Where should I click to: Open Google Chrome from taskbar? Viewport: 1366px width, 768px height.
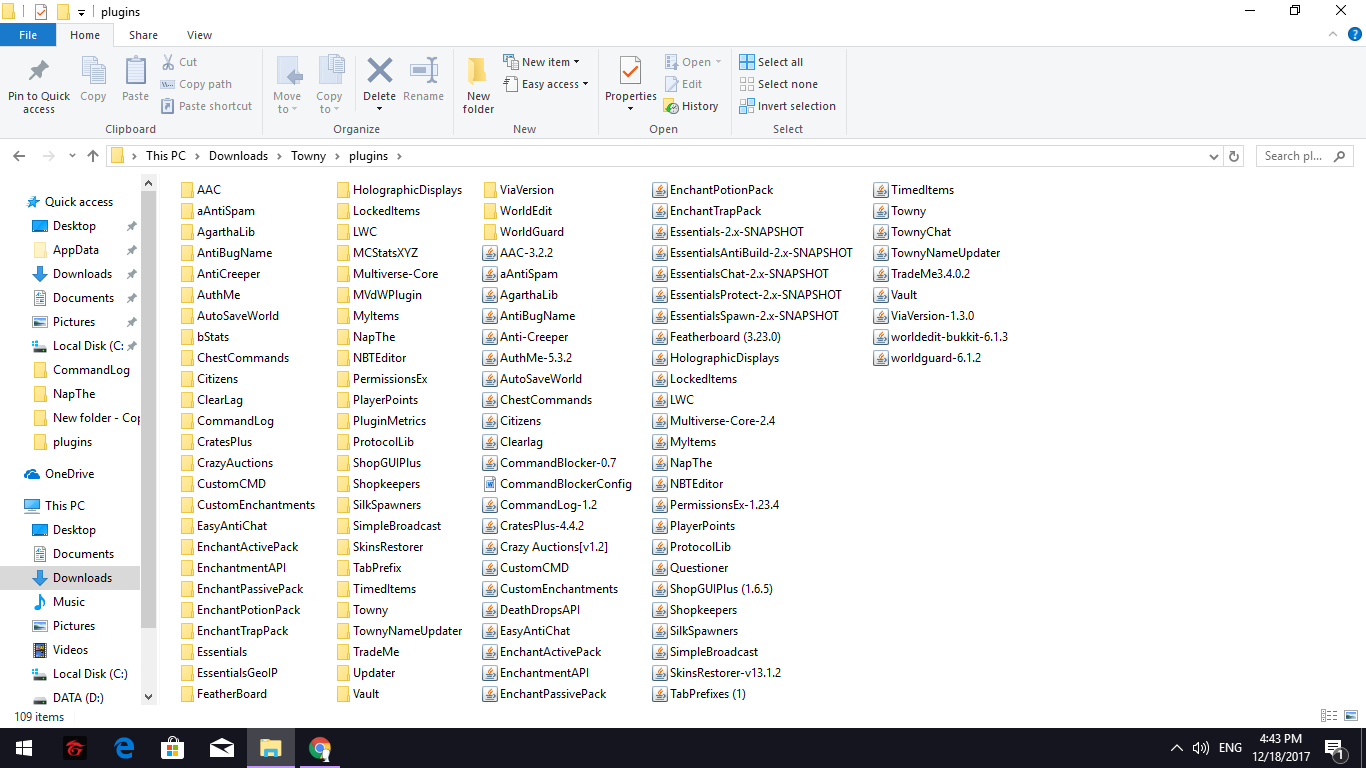click(320, 748)
